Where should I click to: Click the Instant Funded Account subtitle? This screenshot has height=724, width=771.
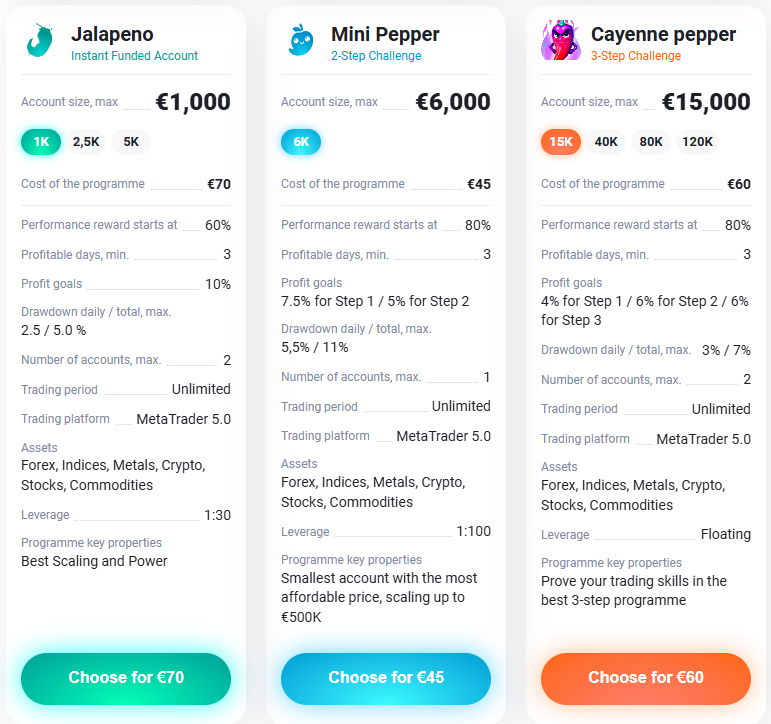[x=134, y=56]
